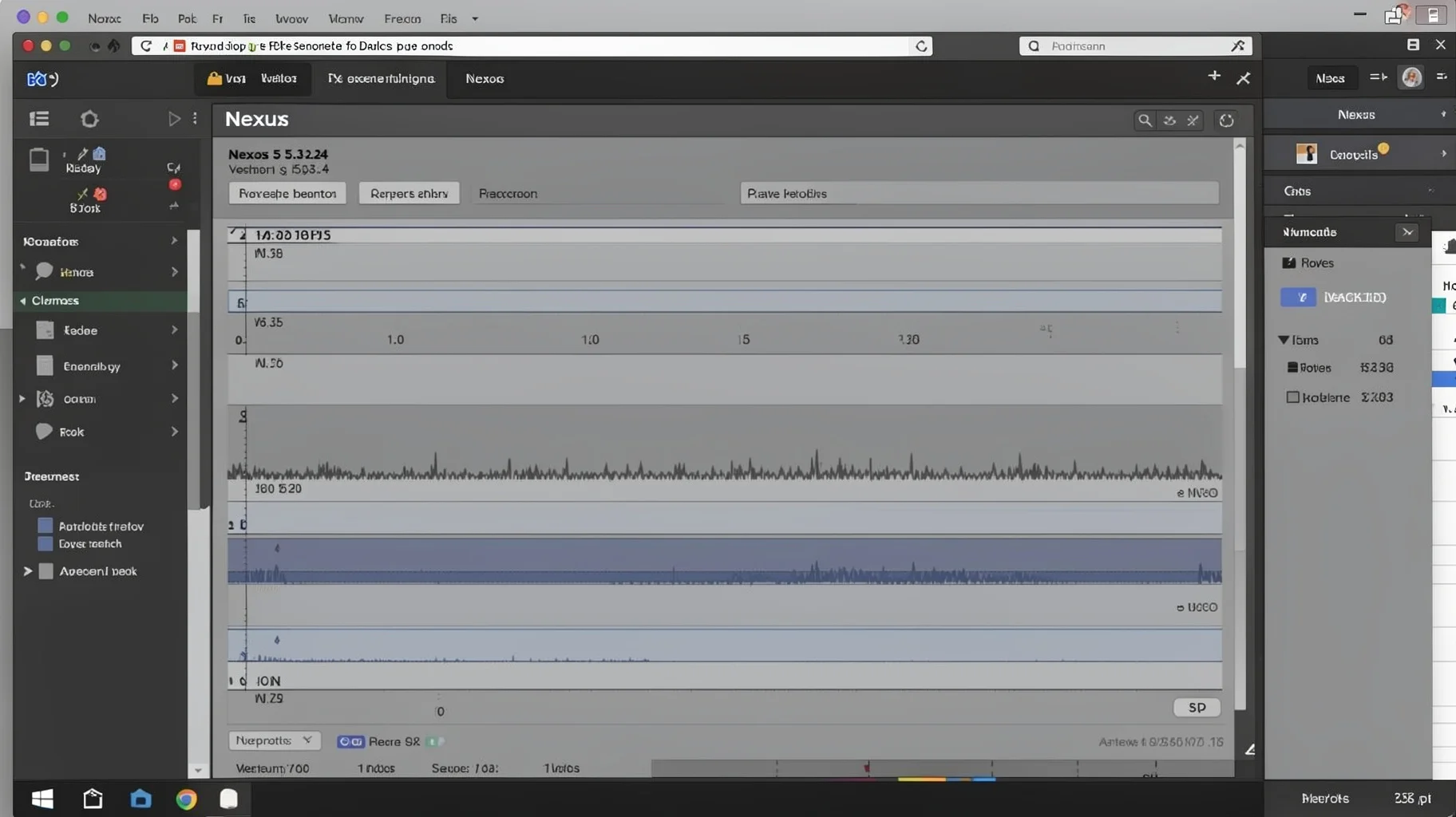Click the plus icon to add new tab
The width and height of the screenshot is (1456, 817).
(1214, 76)
